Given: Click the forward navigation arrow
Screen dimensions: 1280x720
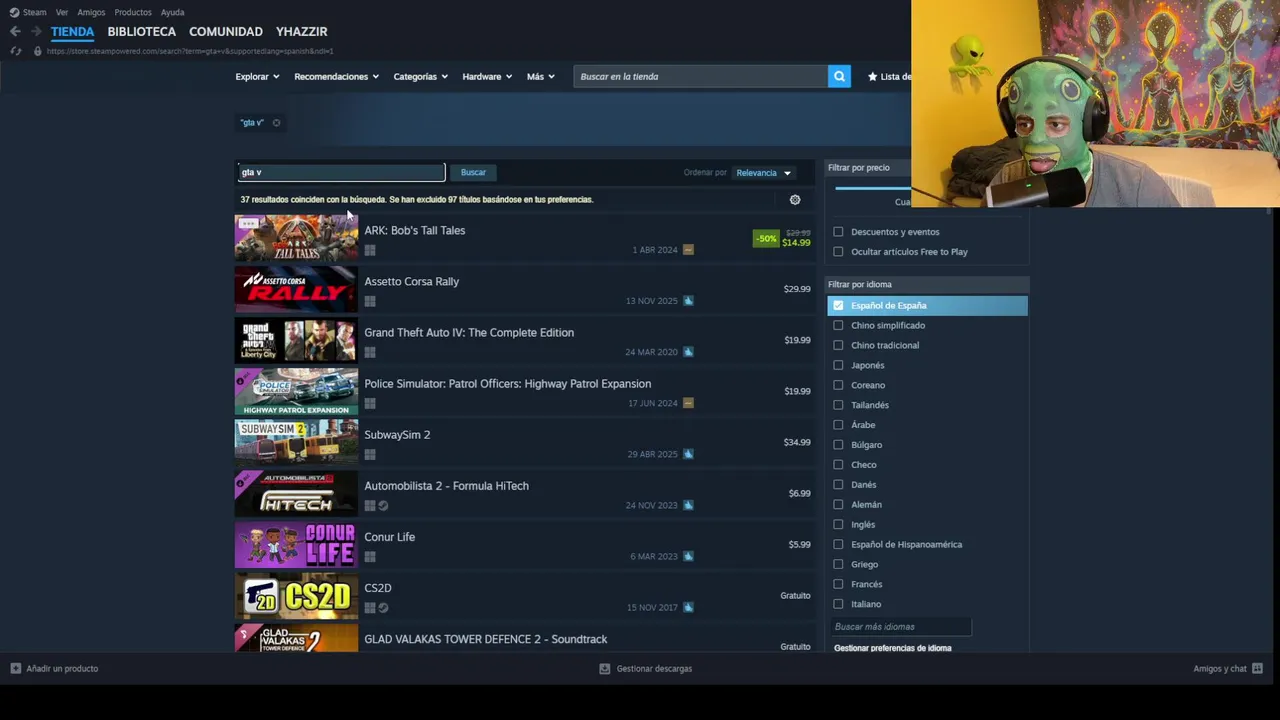Looking at the screenshot, I should point(36,31).
